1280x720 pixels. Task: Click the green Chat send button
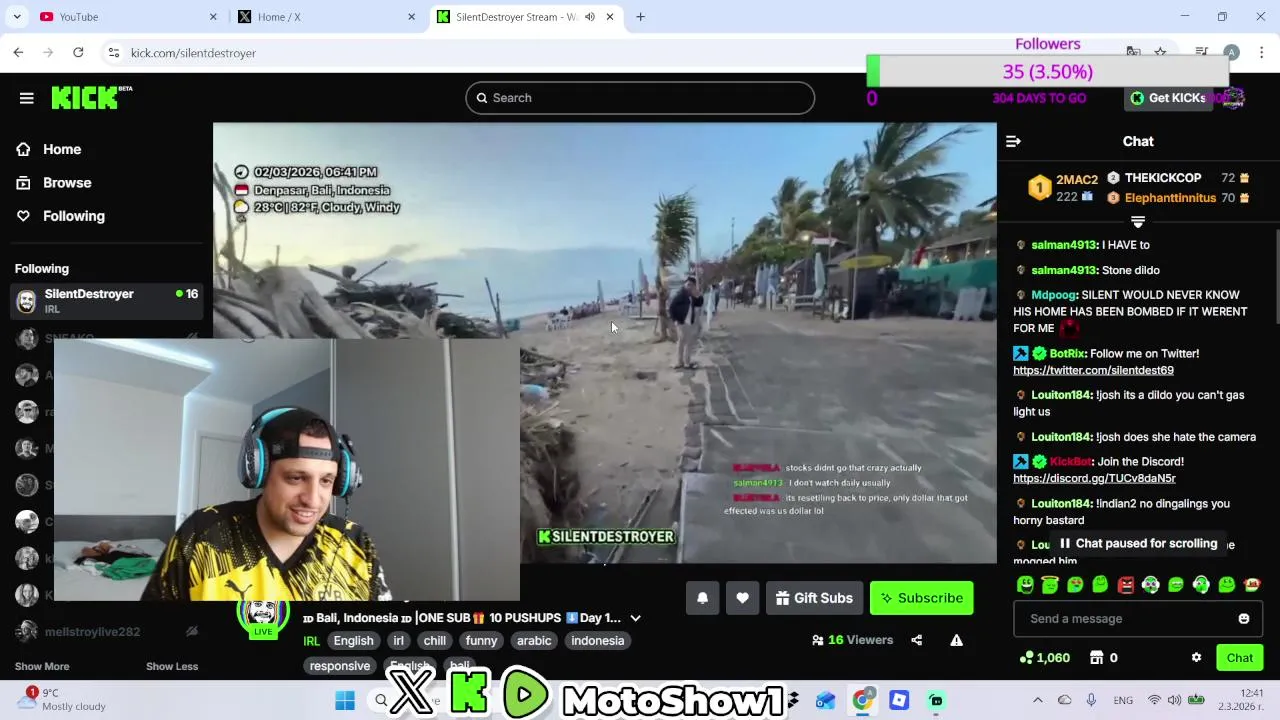click(1240, 658)
